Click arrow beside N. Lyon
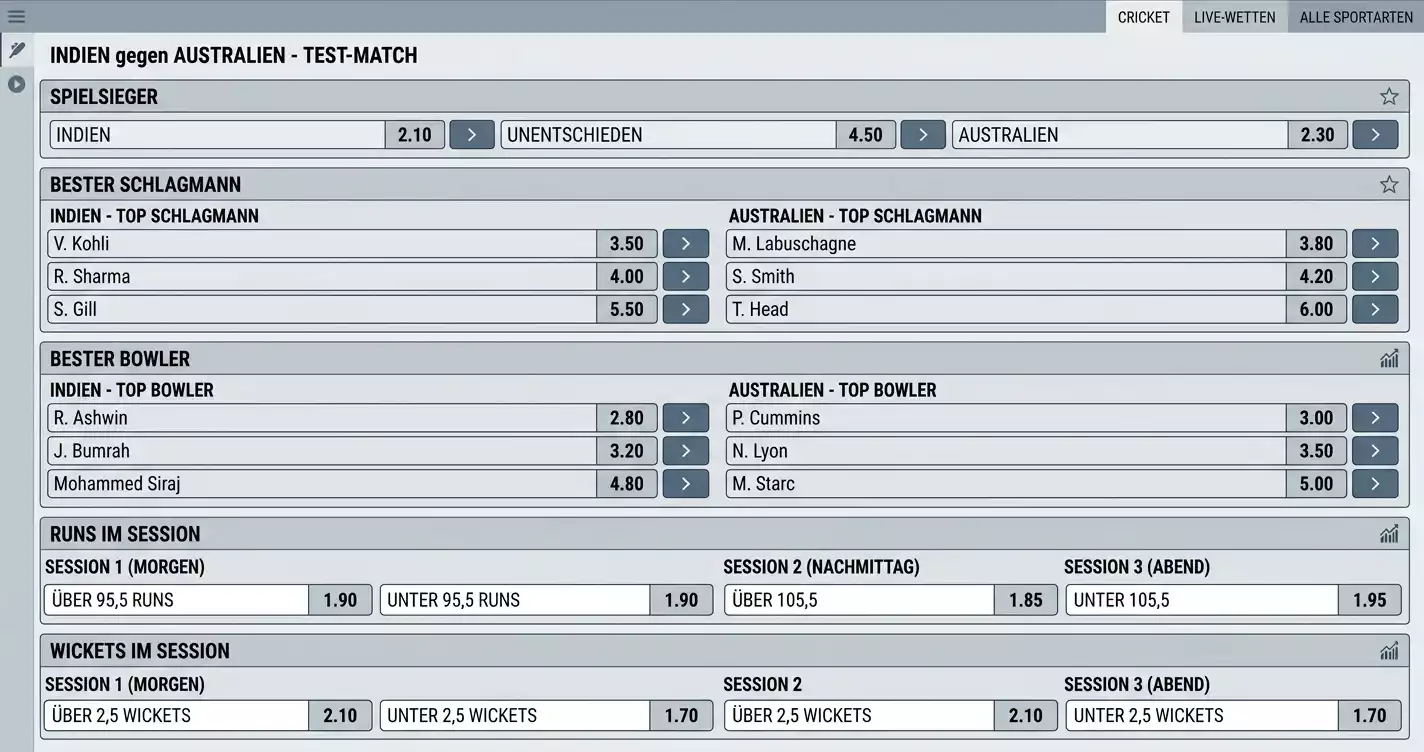 (1375, 451)
